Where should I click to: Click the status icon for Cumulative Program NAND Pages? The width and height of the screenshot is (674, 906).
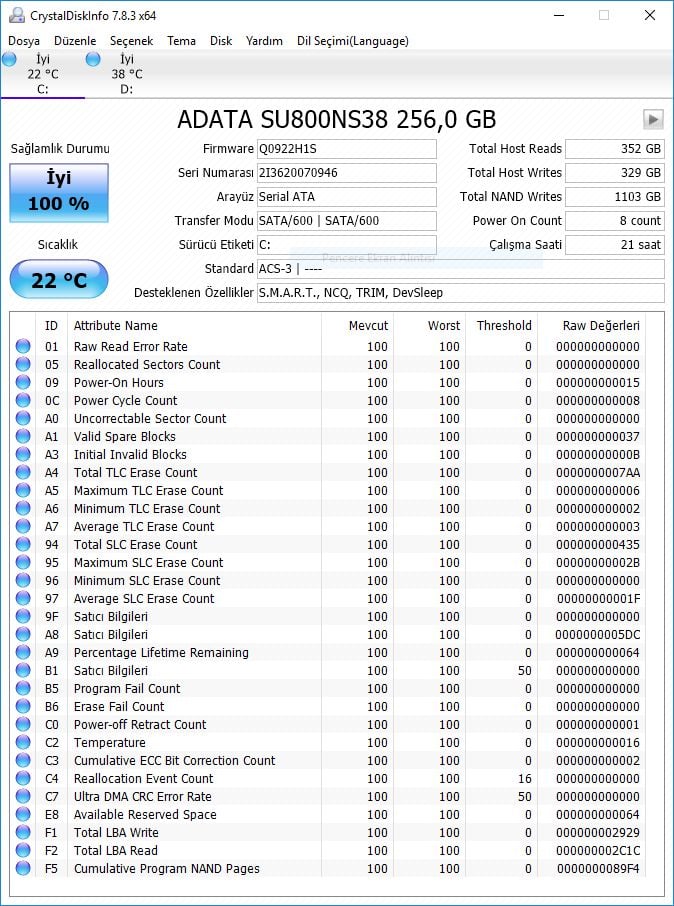click(x=23, y=868)
